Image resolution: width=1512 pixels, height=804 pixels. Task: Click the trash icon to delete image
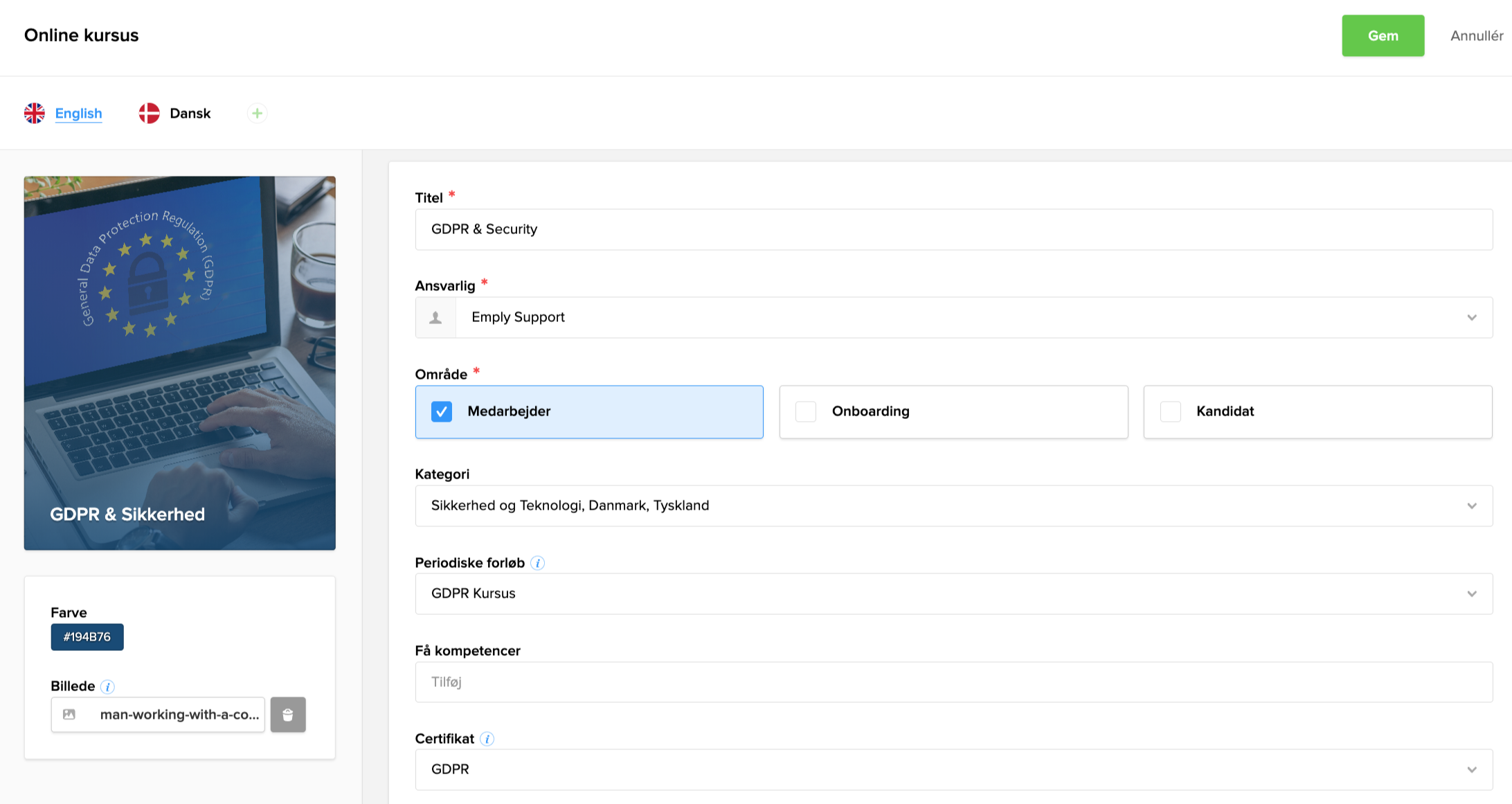(288, 715)
